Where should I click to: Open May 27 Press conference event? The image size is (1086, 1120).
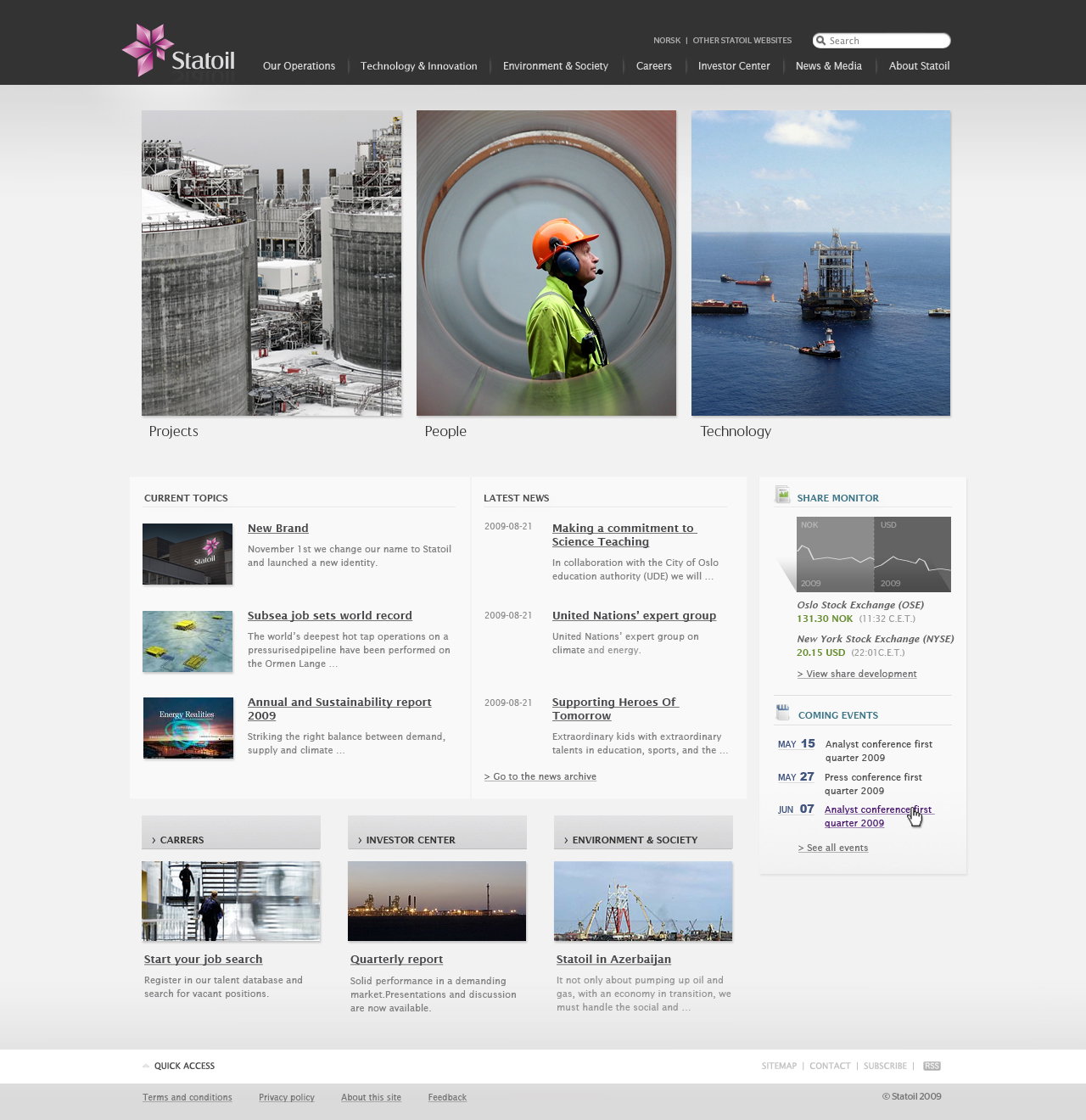pyautogui.click(x=873, y=784)
